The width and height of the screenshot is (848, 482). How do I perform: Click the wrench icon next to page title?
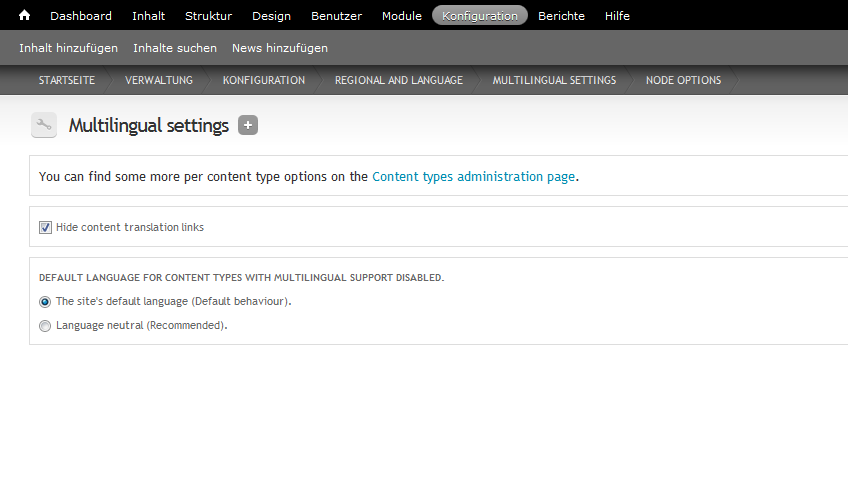pos(44,125)
